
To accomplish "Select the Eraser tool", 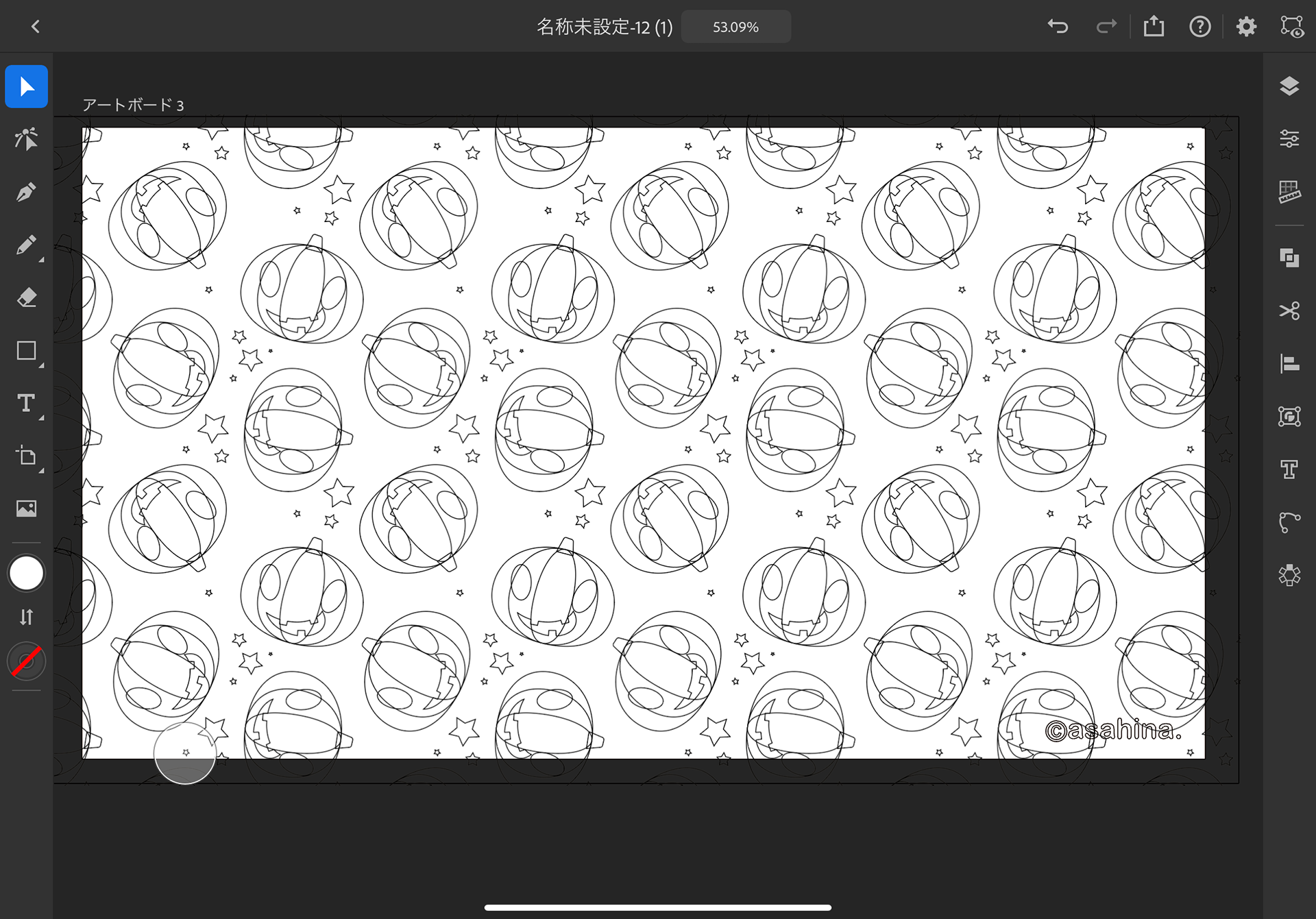I will click(26, 298).
